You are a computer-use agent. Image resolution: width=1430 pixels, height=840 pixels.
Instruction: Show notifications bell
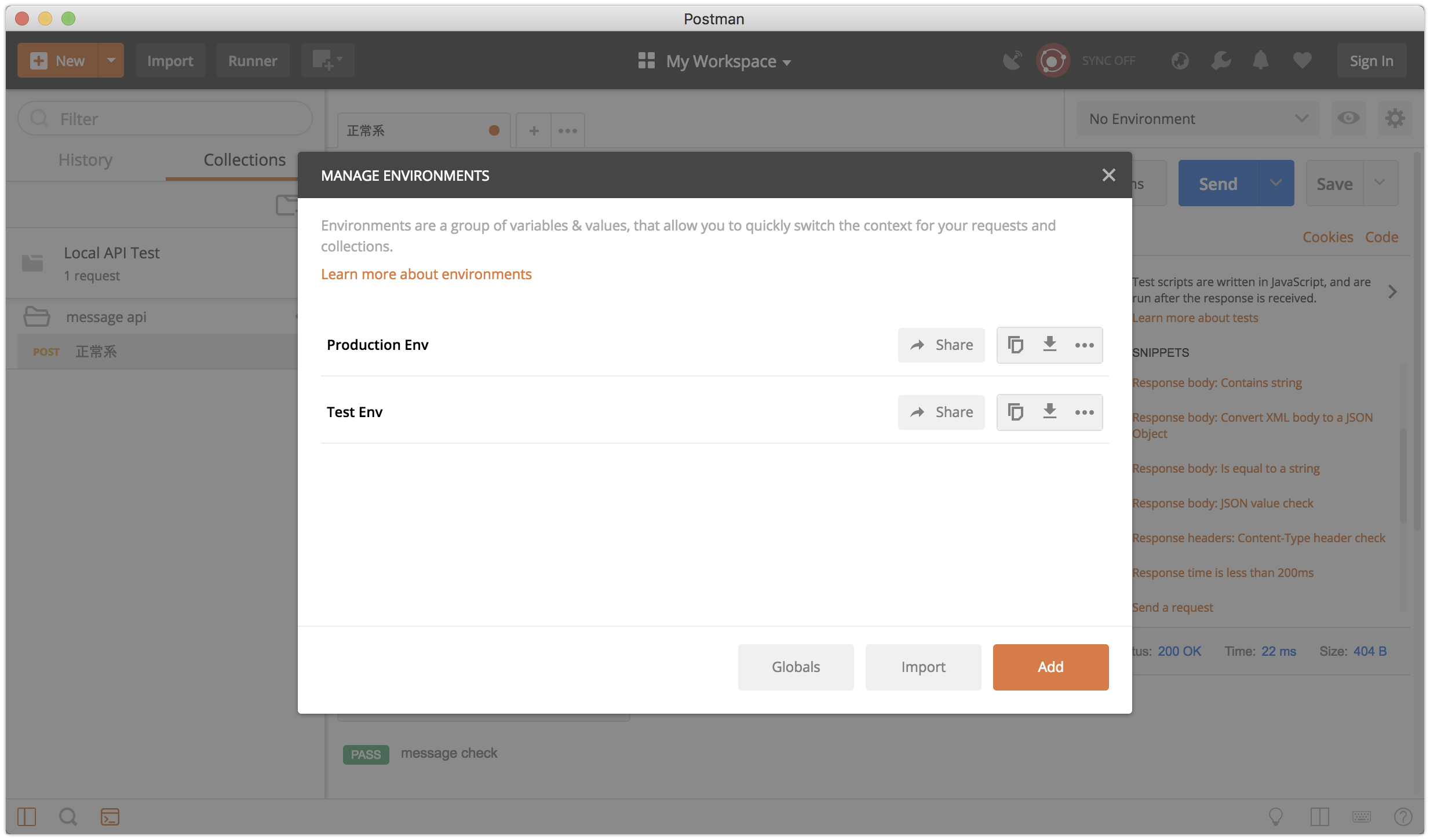tap(1261, 60)
